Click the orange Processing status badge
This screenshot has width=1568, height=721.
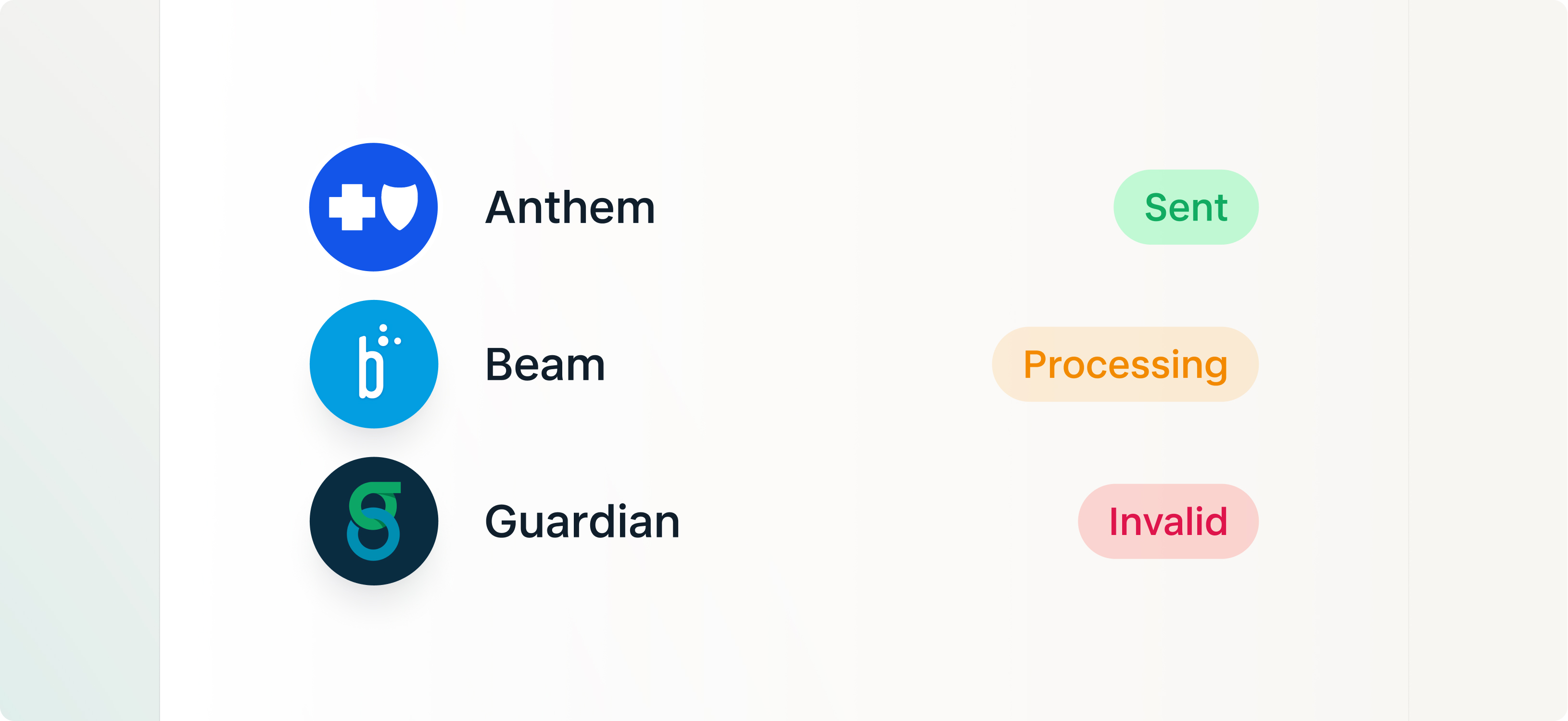coord(1125,364)
